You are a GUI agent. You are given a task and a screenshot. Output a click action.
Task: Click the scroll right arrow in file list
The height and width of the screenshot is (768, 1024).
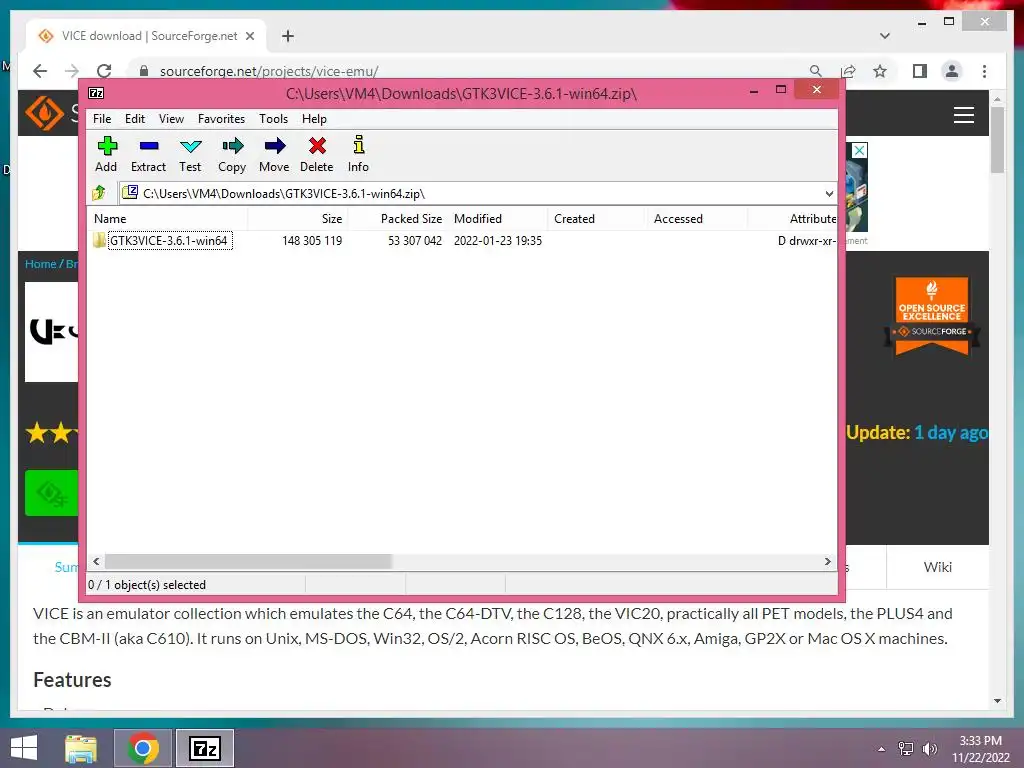click(x=828, y=562)
